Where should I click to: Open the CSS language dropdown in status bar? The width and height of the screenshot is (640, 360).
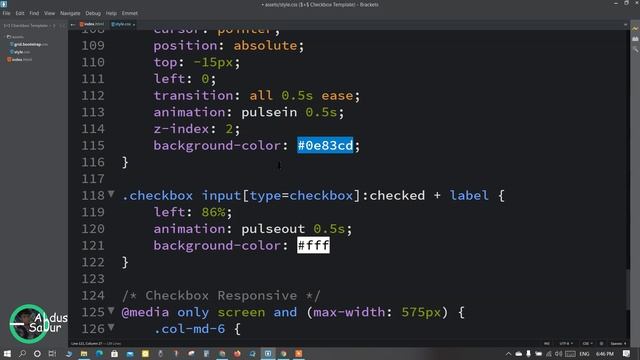pos(588,343)
